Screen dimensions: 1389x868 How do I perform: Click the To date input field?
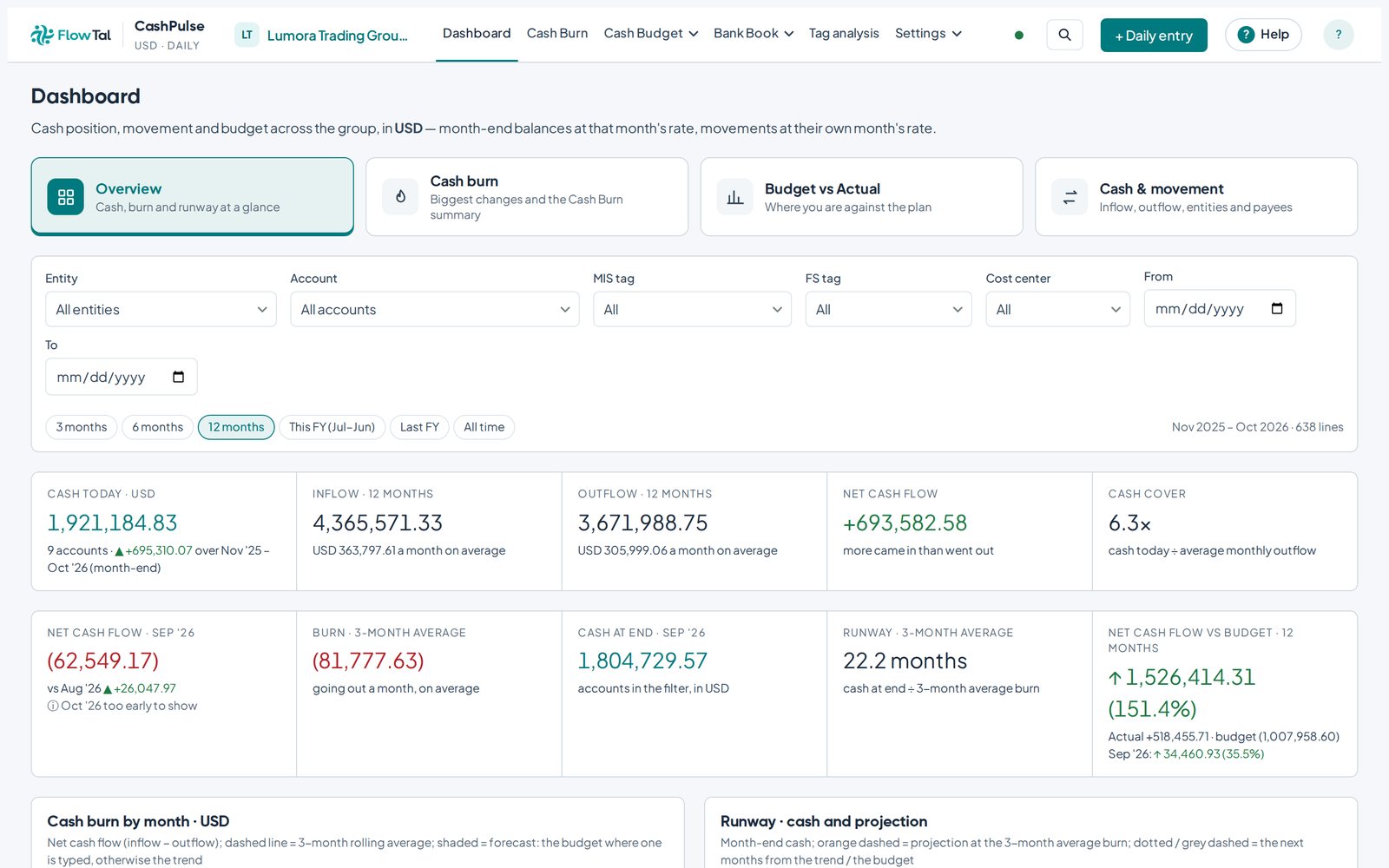122,377
